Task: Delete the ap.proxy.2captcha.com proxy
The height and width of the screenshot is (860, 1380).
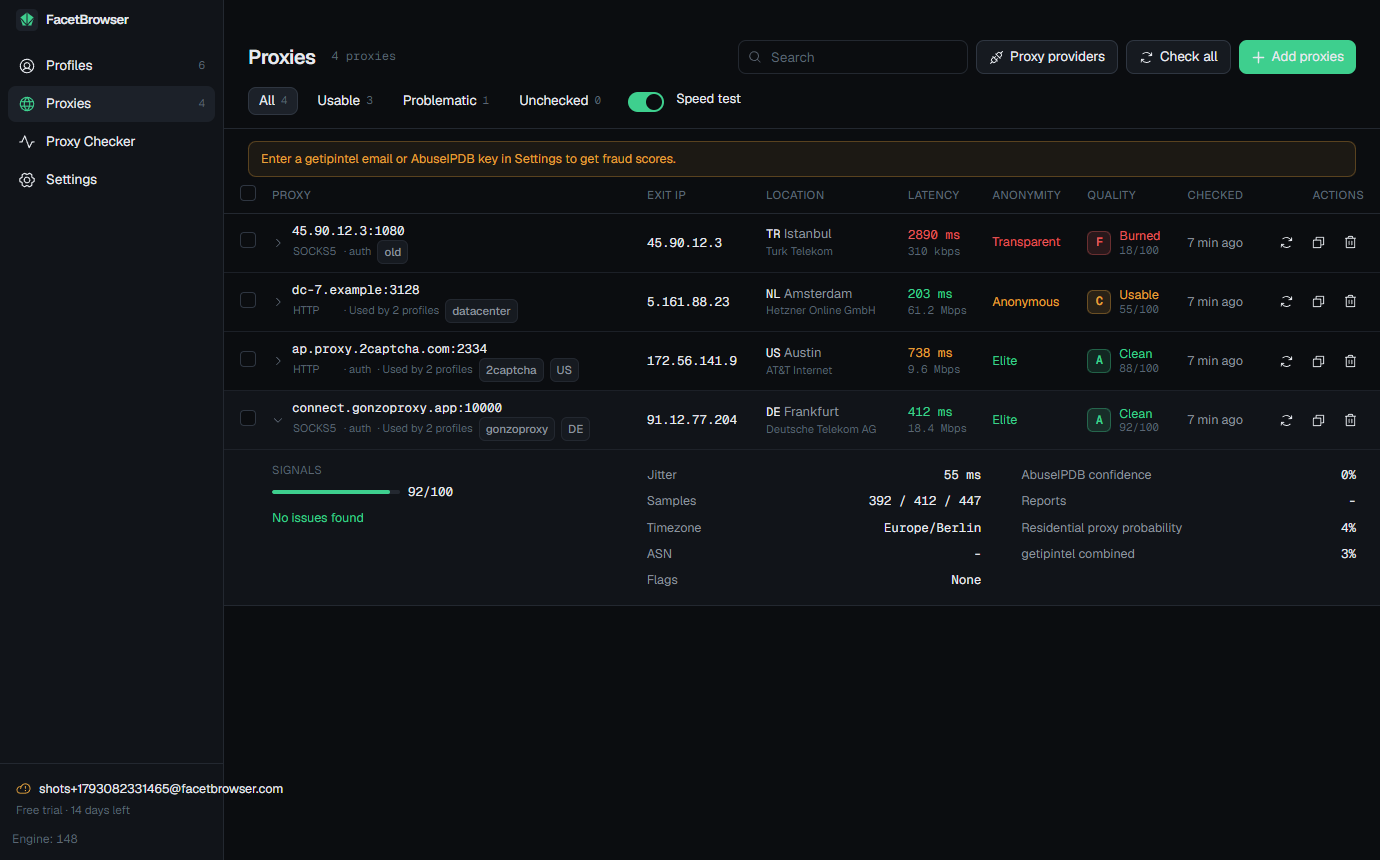Action: 1350,361
